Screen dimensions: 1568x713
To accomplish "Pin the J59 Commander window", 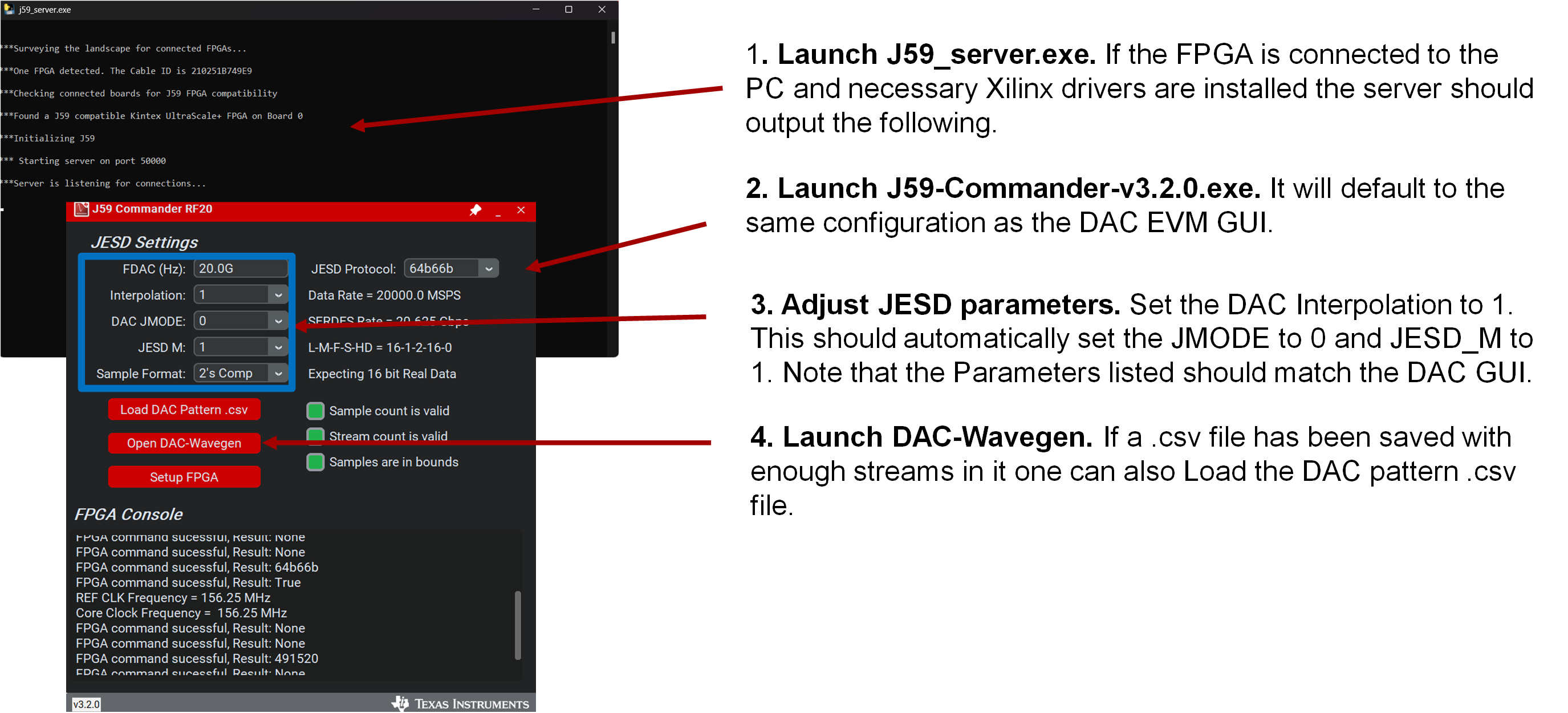I will coord(476,210).
